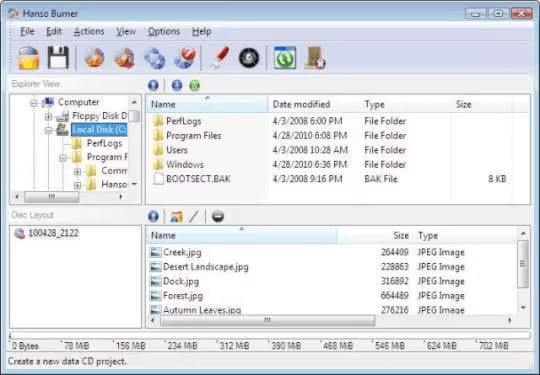540x375 pixels.
Task: Click the erase disc red marker icon
Action: [220, 58]
